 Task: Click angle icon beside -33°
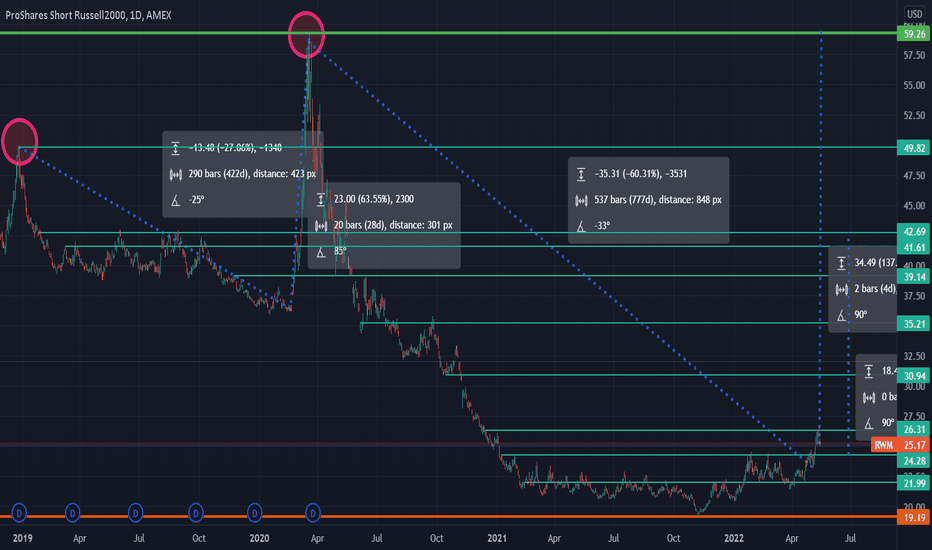(x=581, y=227)
